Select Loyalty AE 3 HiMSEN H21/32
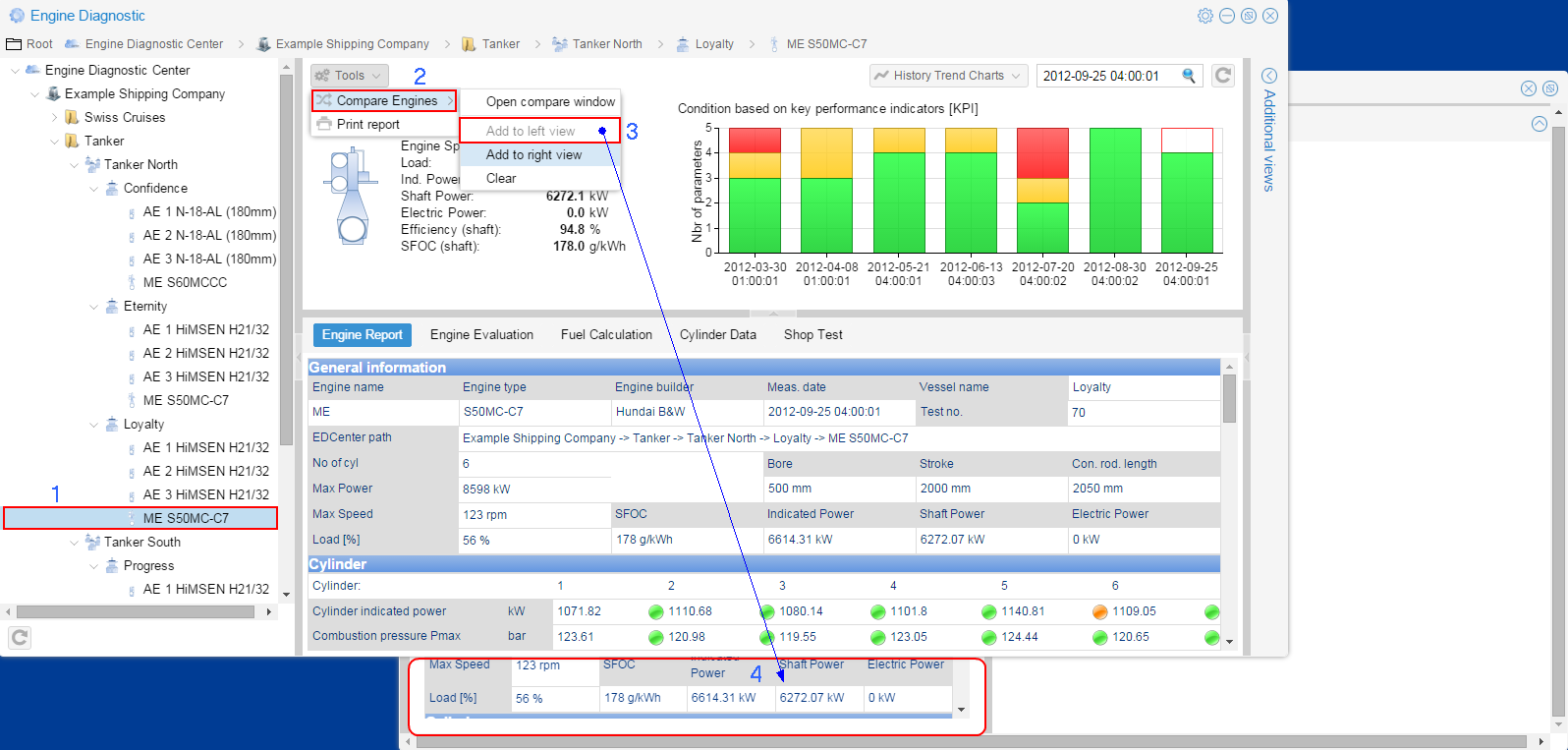 point(205,495)
